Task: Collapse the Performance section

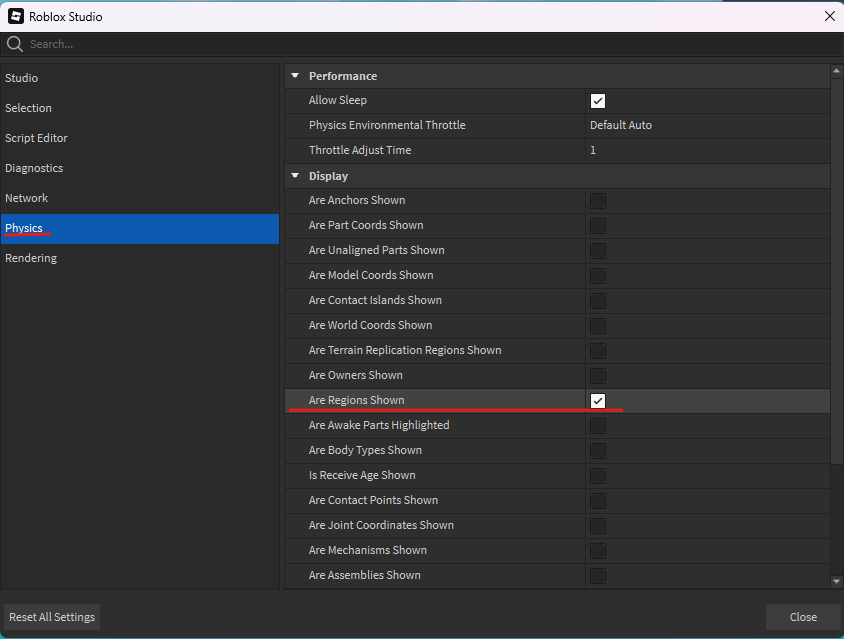Action: tap(295, 76)
